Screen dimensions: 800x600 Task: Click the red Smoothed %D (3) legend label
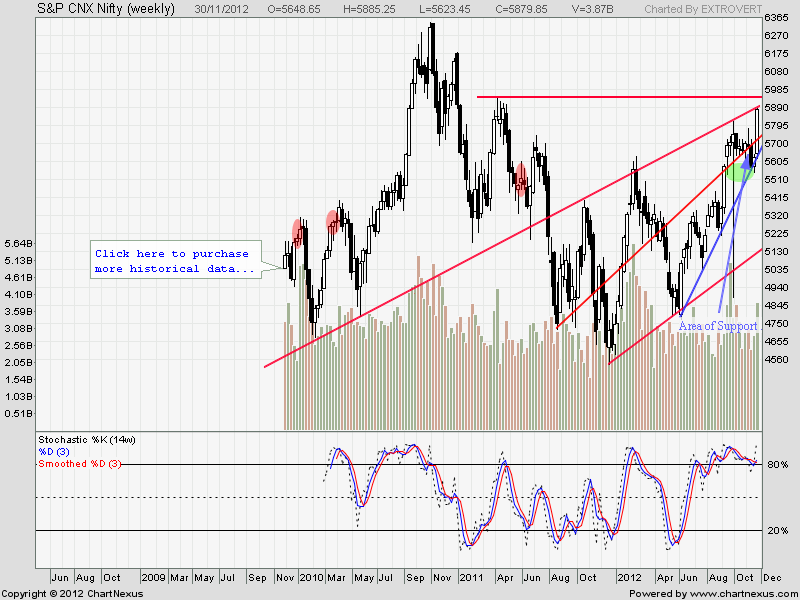click(x=79, y=464)
